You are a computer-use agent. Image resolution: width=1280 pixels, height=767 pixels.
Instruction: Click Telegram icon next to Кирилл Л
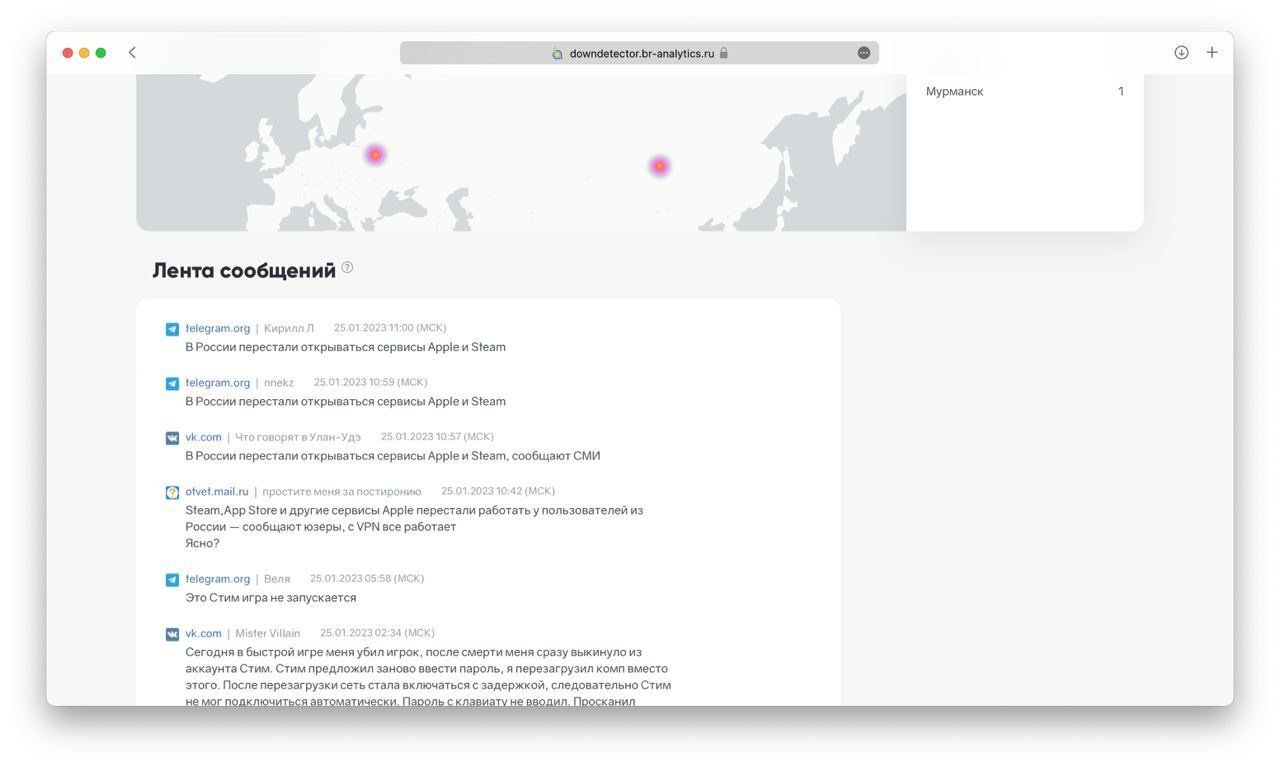pos(172,329)
